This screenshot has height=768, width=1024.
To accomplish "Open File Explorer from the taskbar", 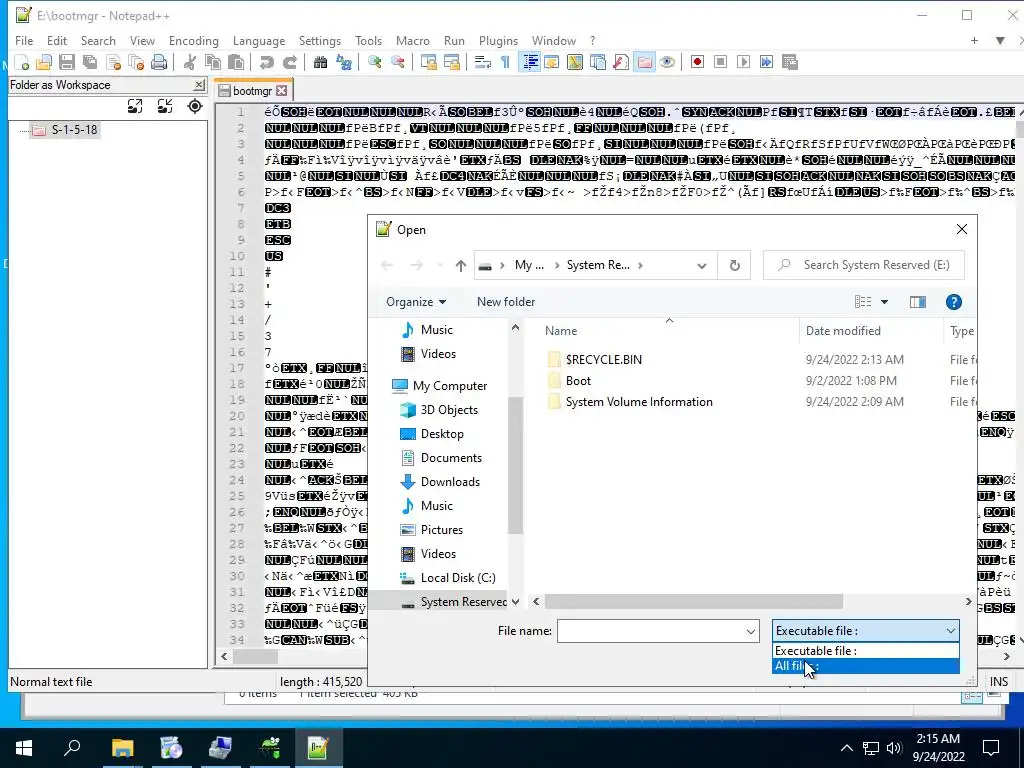I will pos(122,748).
